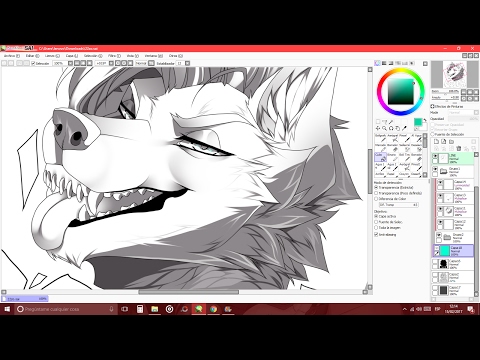This screenshot has height=360, width=480.
Task: Swap foreground and background colors
Action: 425,120
